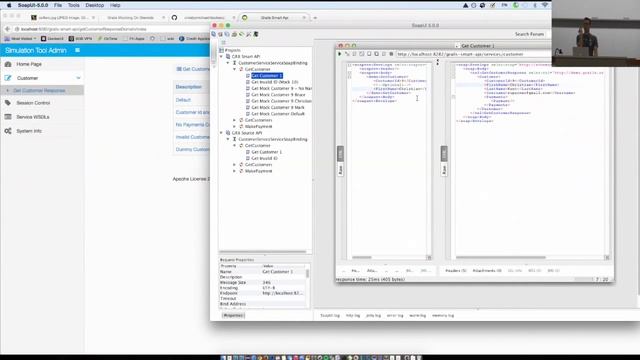The height and width of the screenshot is (360, 640).
Task: Collapse CRA Source API project node
Action: tap(222, 133)
